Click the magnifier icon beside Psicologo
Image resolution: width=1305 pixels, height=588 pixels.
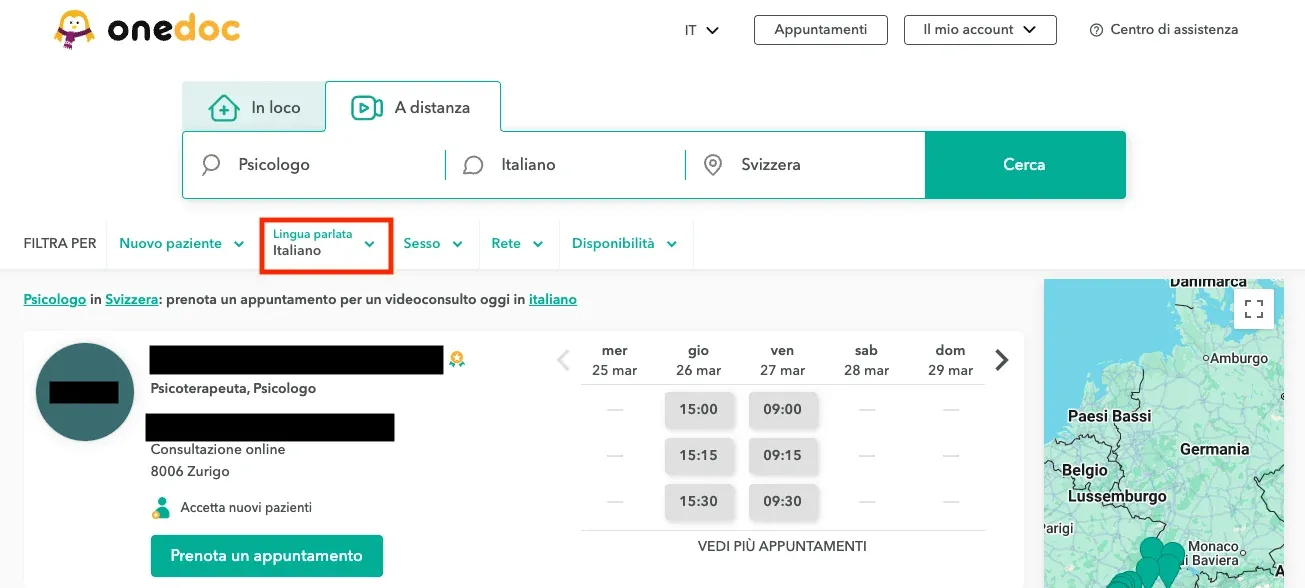coord(211,165)
